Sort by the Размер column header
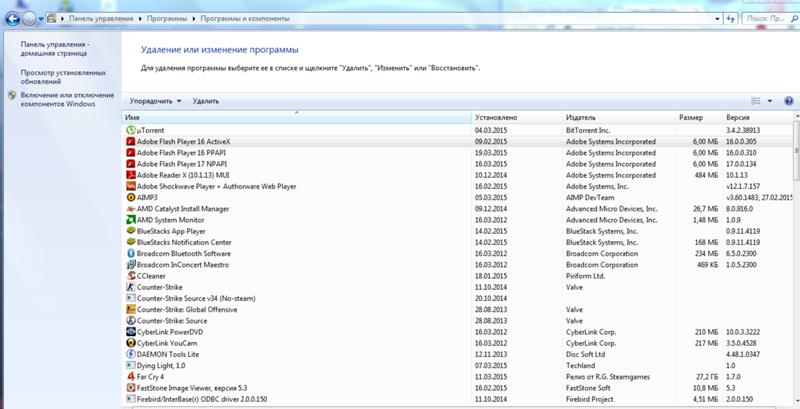The height and width of the screenshot is (409, 800). 699,118
